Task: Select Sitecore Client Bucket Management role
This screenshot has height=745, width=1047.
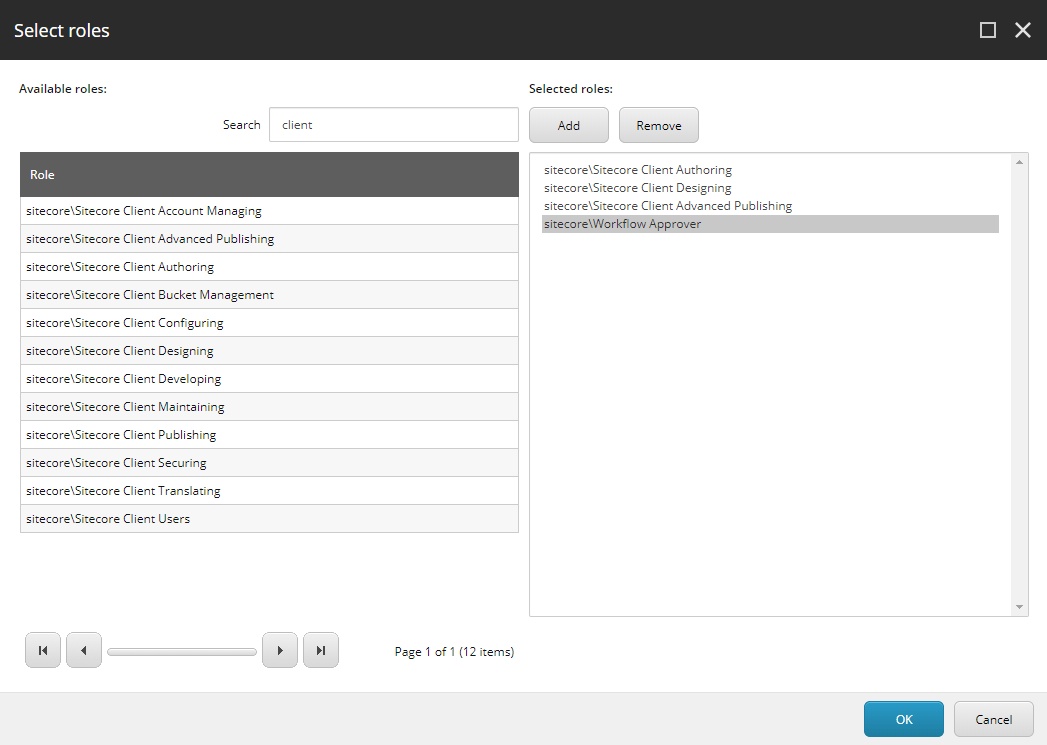Action: pos(269,295)
